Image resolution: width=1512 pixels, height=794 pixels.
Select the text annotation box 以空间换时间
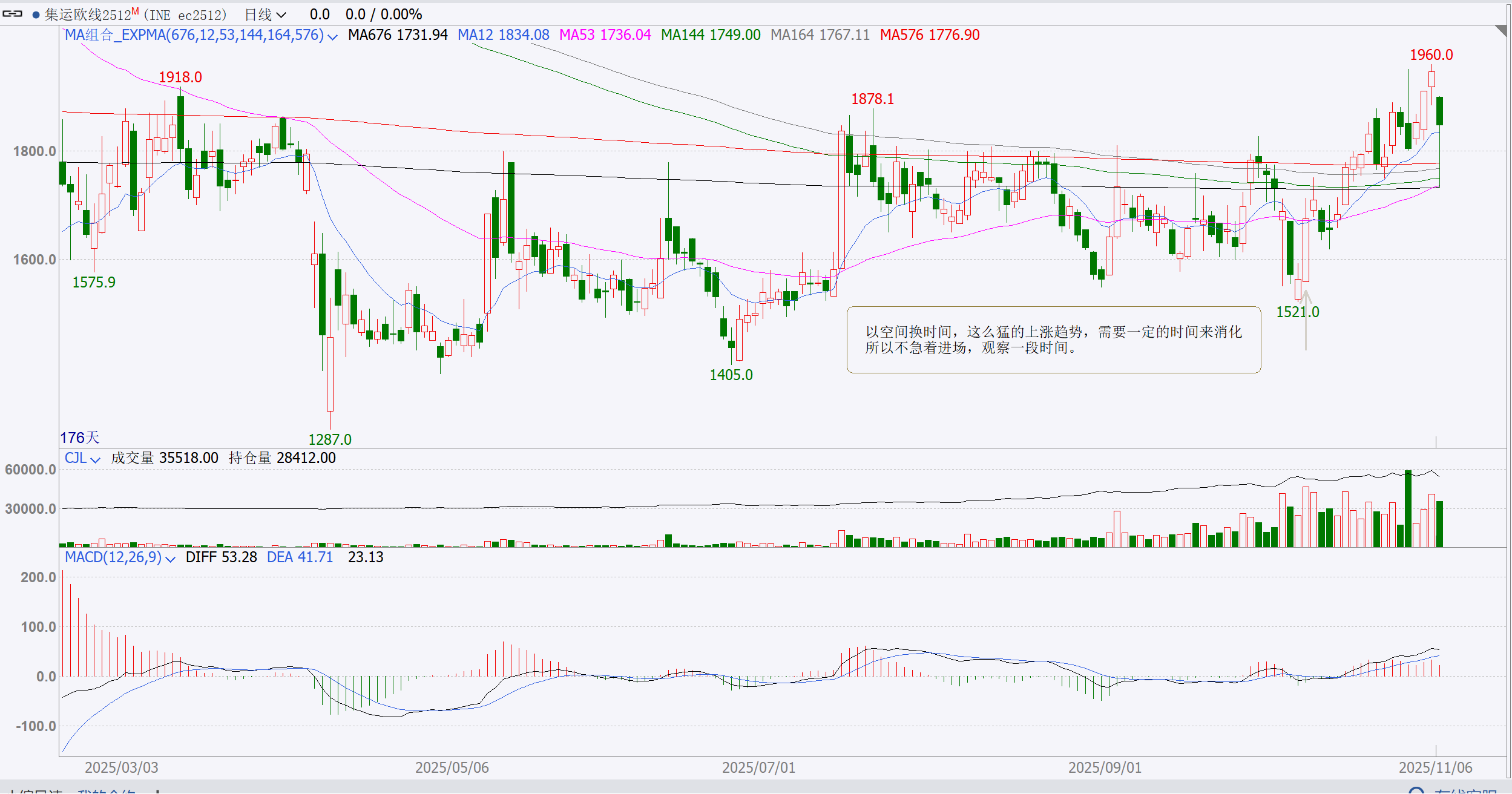(1053, 340)
